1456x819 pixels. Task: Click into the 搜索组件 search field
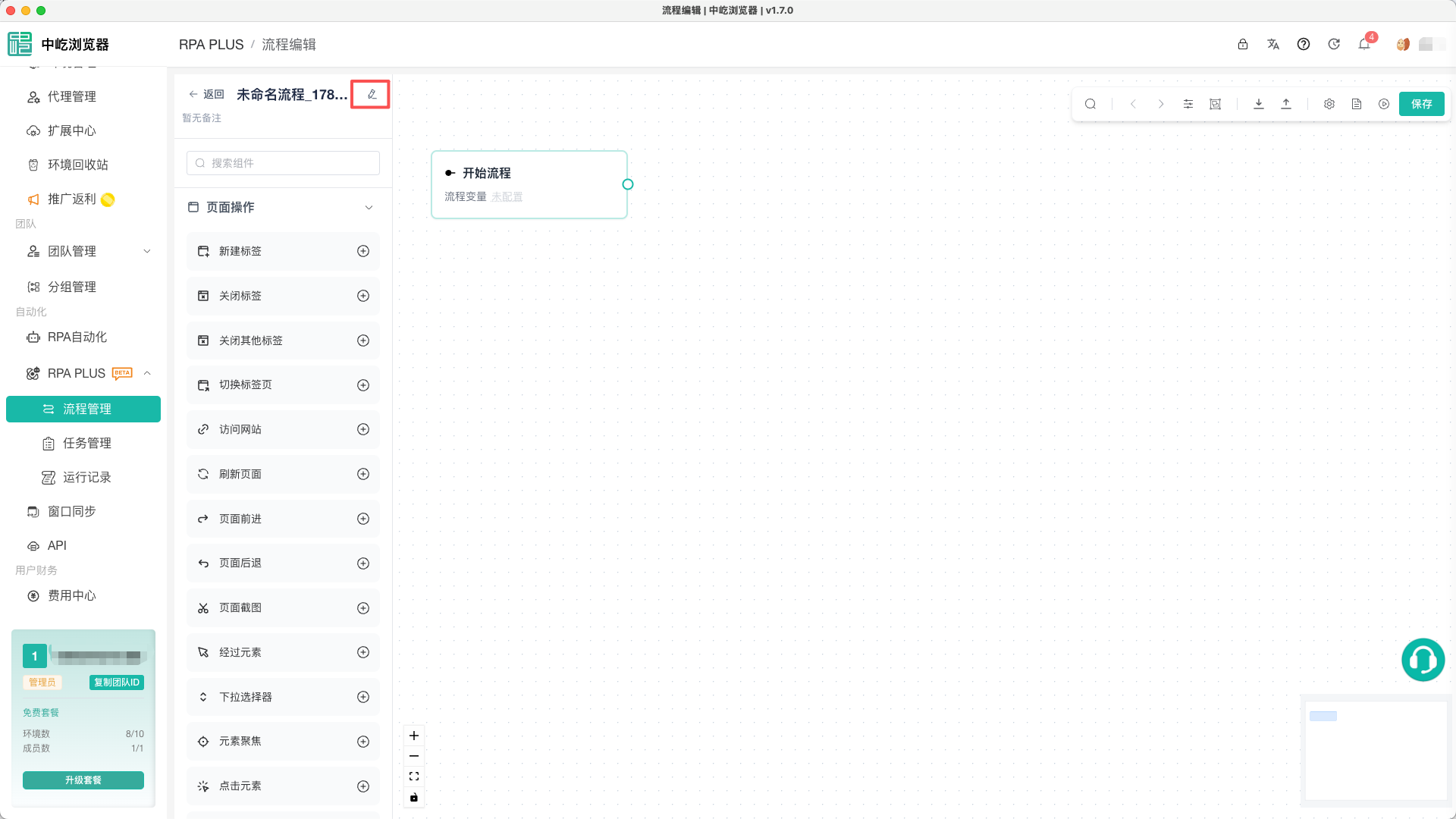pyautogui.click(x=283, y=163)
